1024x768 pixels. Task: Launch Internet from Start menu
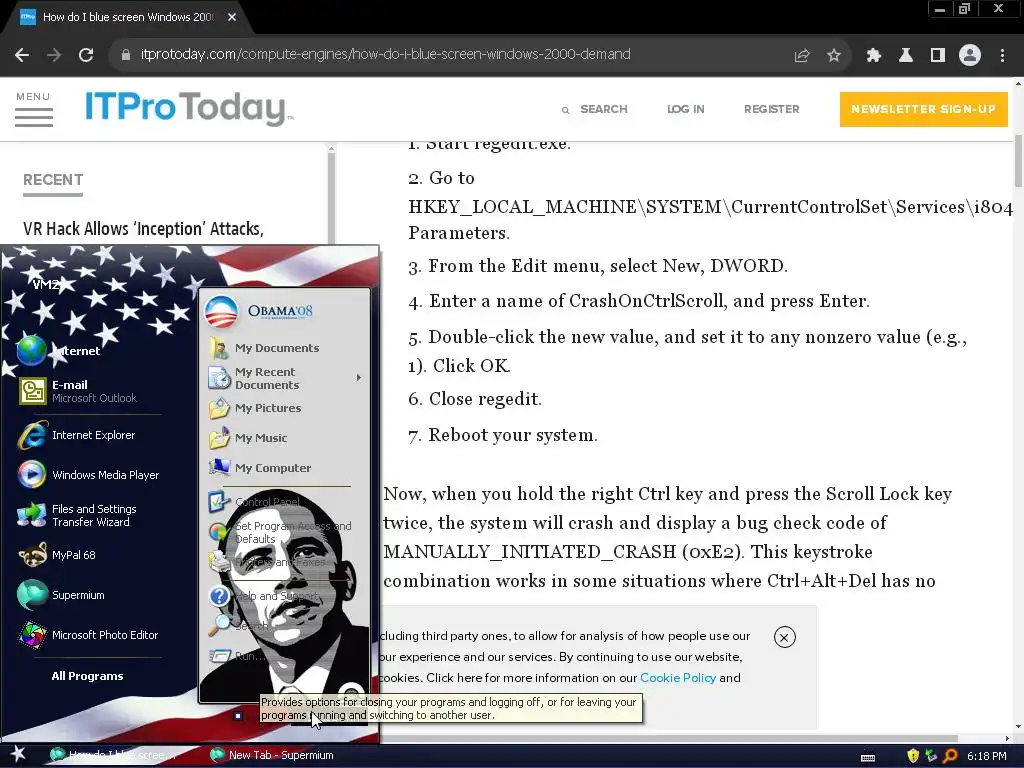tap(59, 351)
